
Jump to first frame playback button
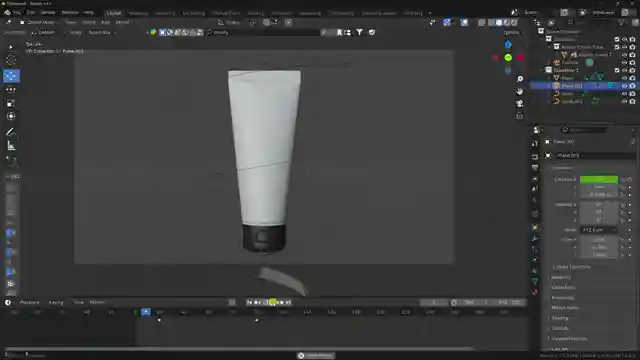tap(249, 302)
